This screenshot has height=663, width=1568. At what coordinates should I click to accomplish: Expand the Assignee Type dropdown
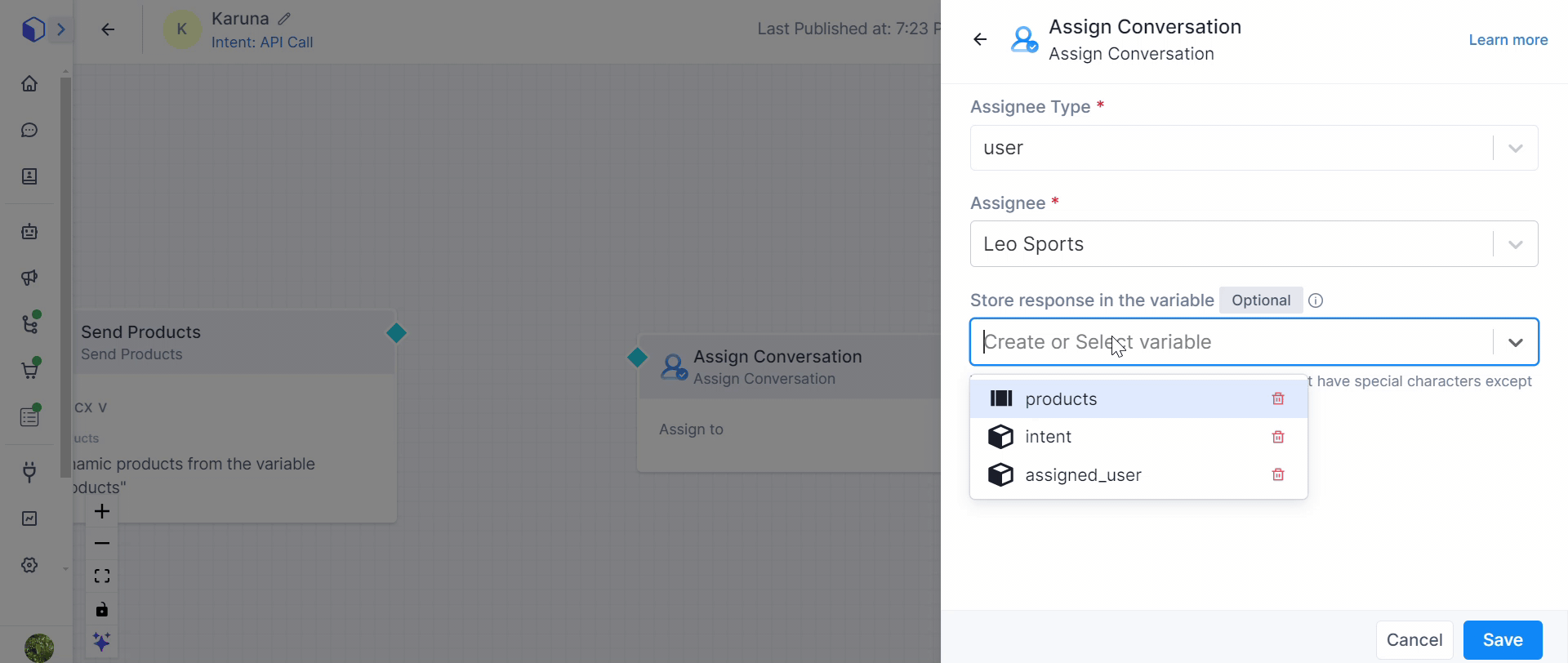(1515, 148)
